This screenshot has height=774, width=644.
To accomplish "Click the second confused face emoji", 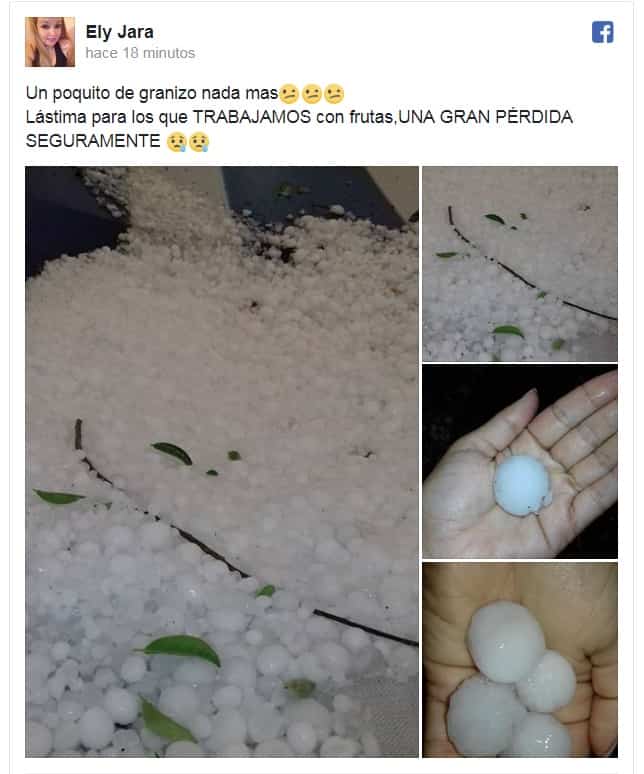I will [311, 94].
